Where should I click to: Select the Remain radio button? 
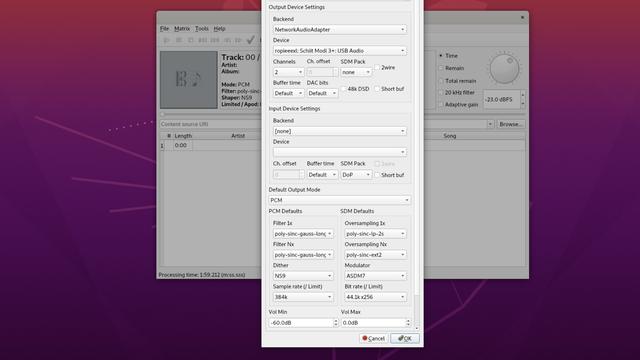(x=441, y=68)
